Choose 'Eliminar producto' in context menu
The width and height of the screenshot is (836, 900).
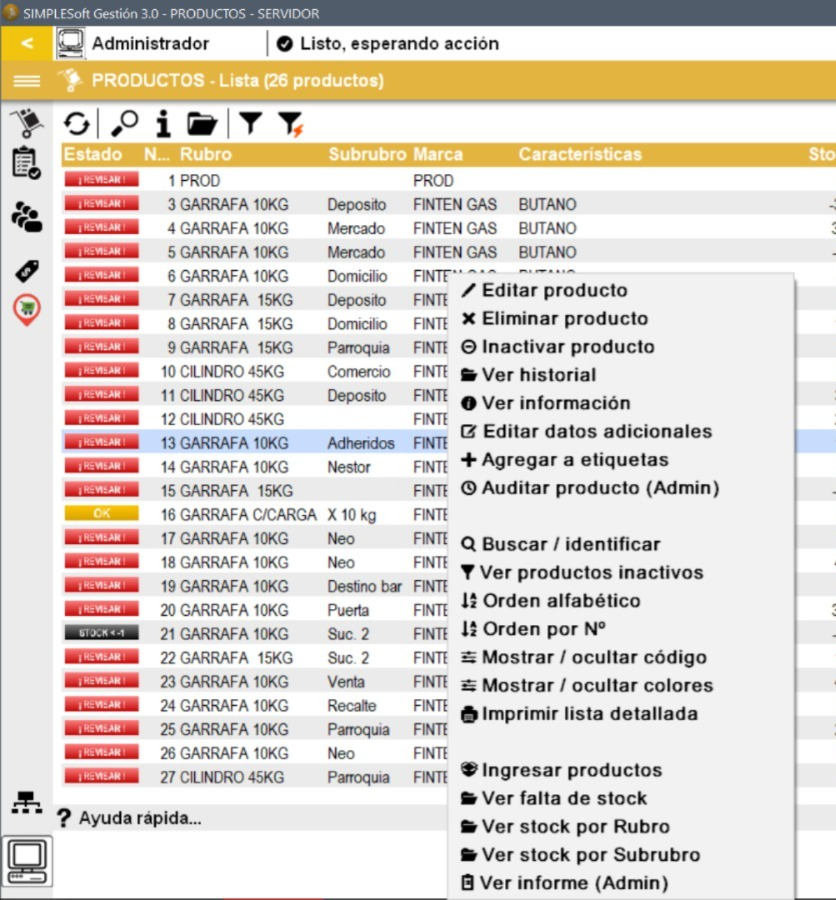coord(564,319)
